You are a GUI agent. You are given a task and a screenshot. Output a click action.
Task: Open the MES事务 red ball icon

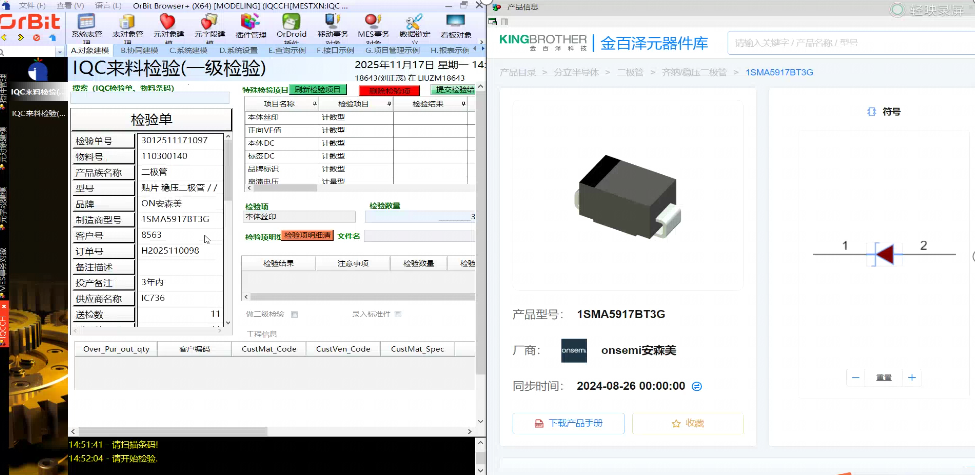373,22
